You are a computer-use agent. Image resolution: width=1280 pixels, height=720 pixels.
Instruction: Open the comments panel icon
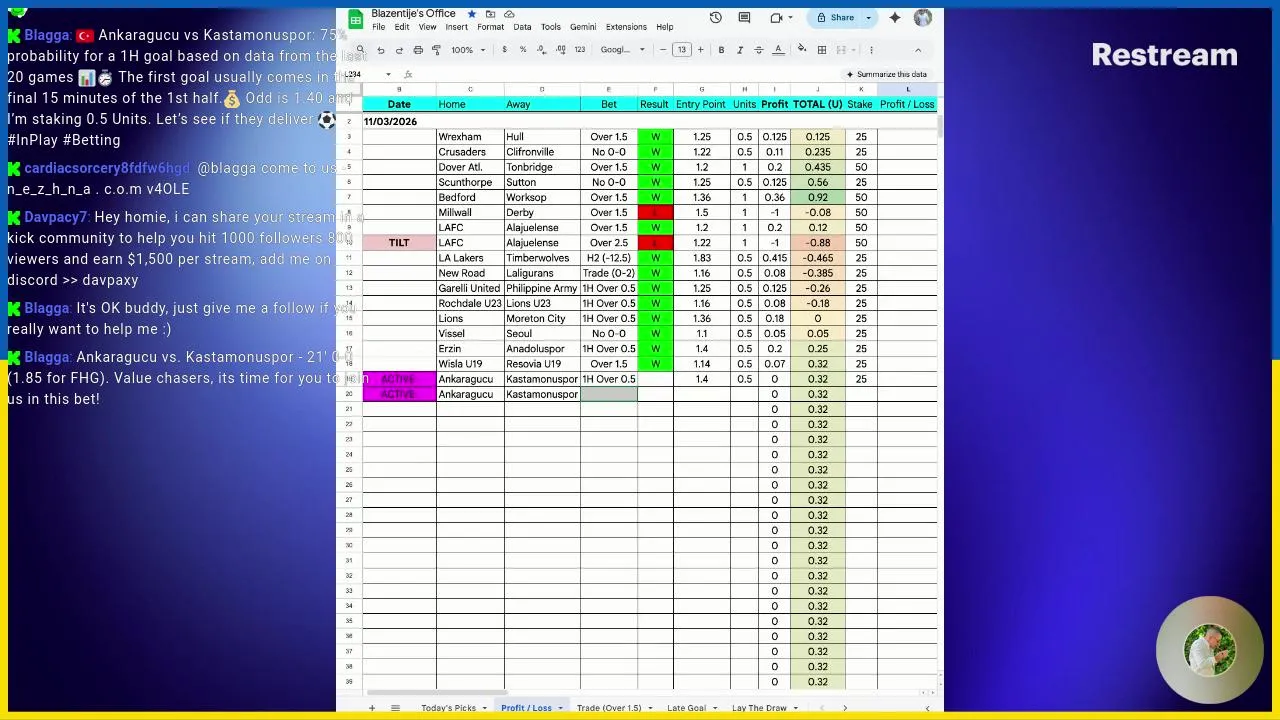click(744, 17)
